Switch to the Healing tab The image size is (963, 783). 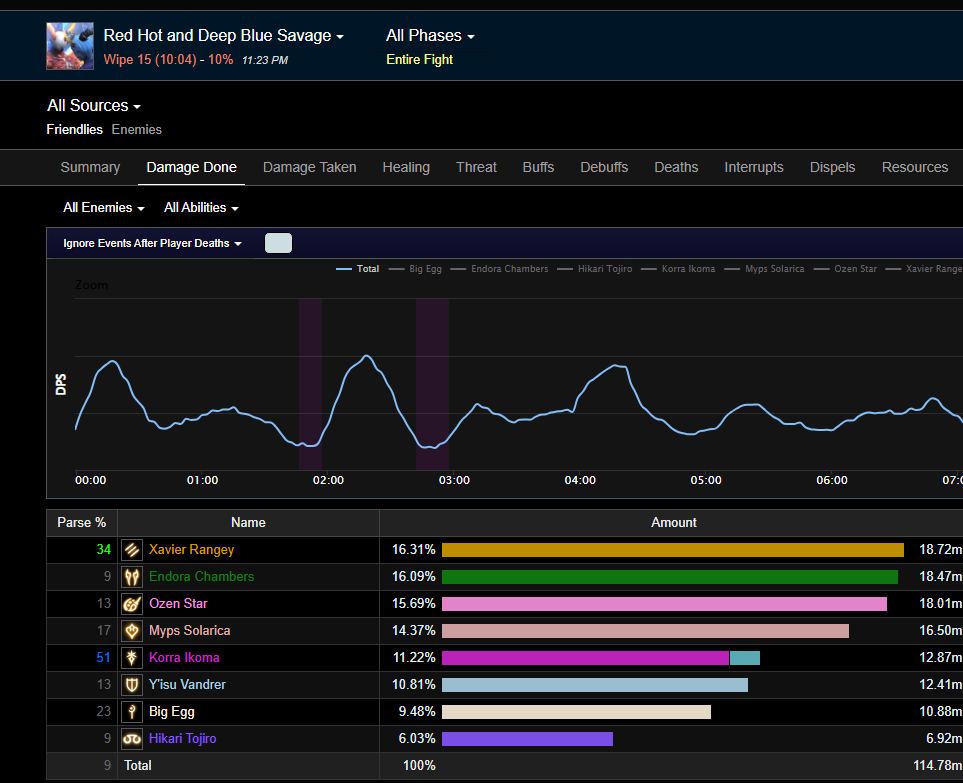pyautogui.click(x=406, y=168)
